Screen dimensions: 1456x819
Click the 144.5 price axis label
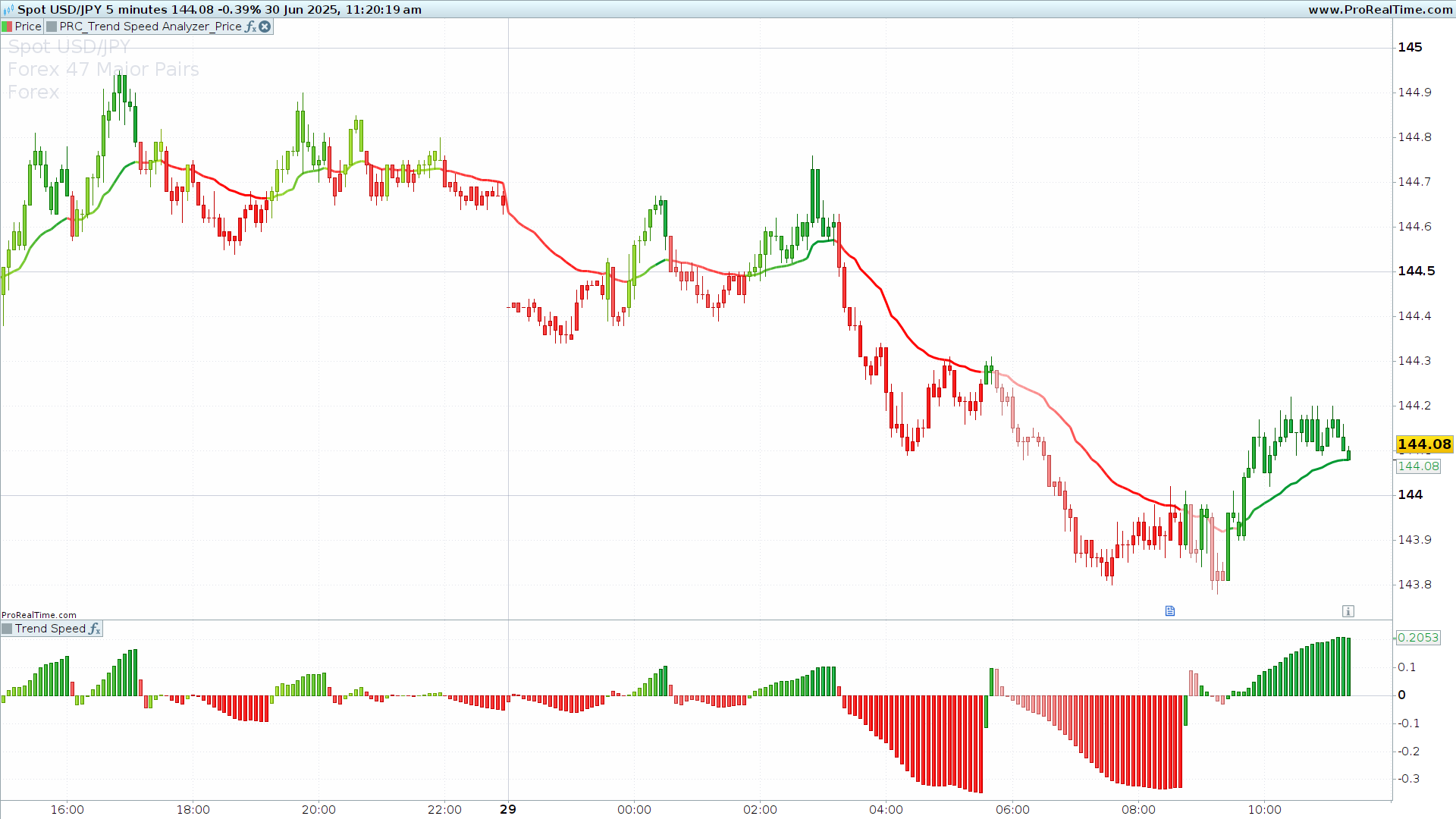click(1416, 271)
